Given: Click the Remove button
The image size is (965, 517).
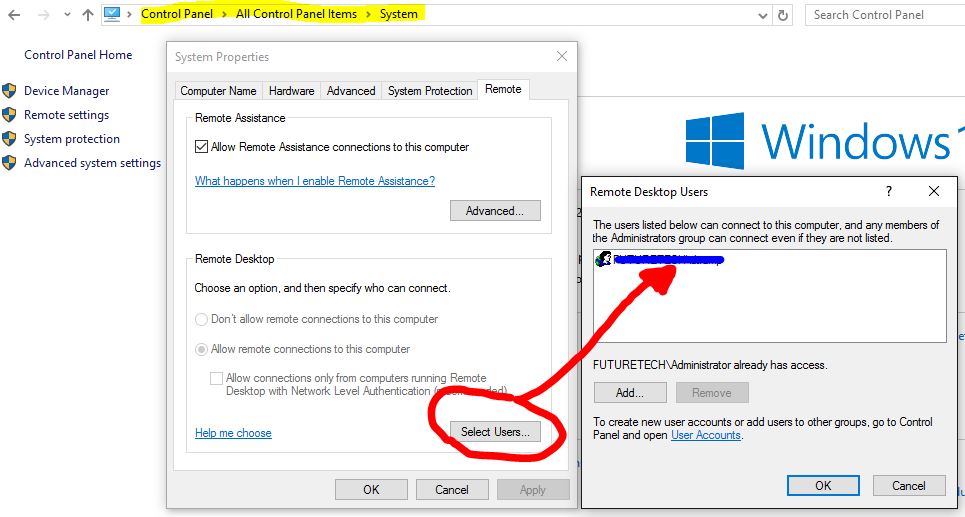Looking at the screenshot, I should pos(712,393).
